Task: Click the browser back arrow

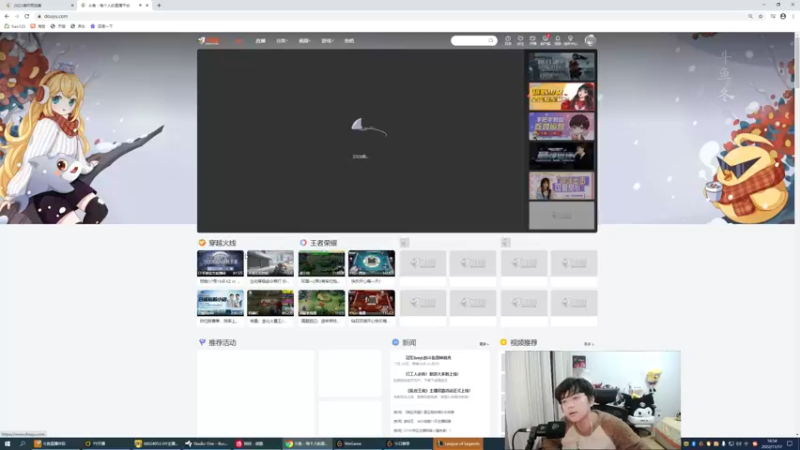Action: [7, 16]
